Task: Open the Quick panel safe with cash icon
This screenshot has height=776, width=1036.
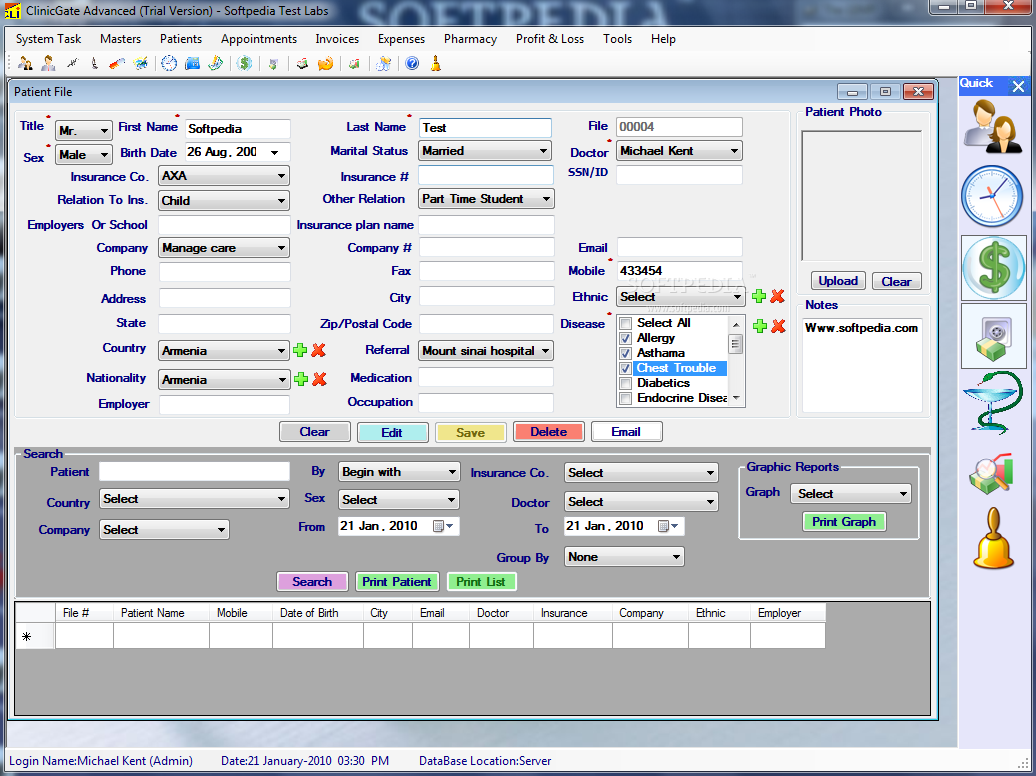Action: [994, 336]
